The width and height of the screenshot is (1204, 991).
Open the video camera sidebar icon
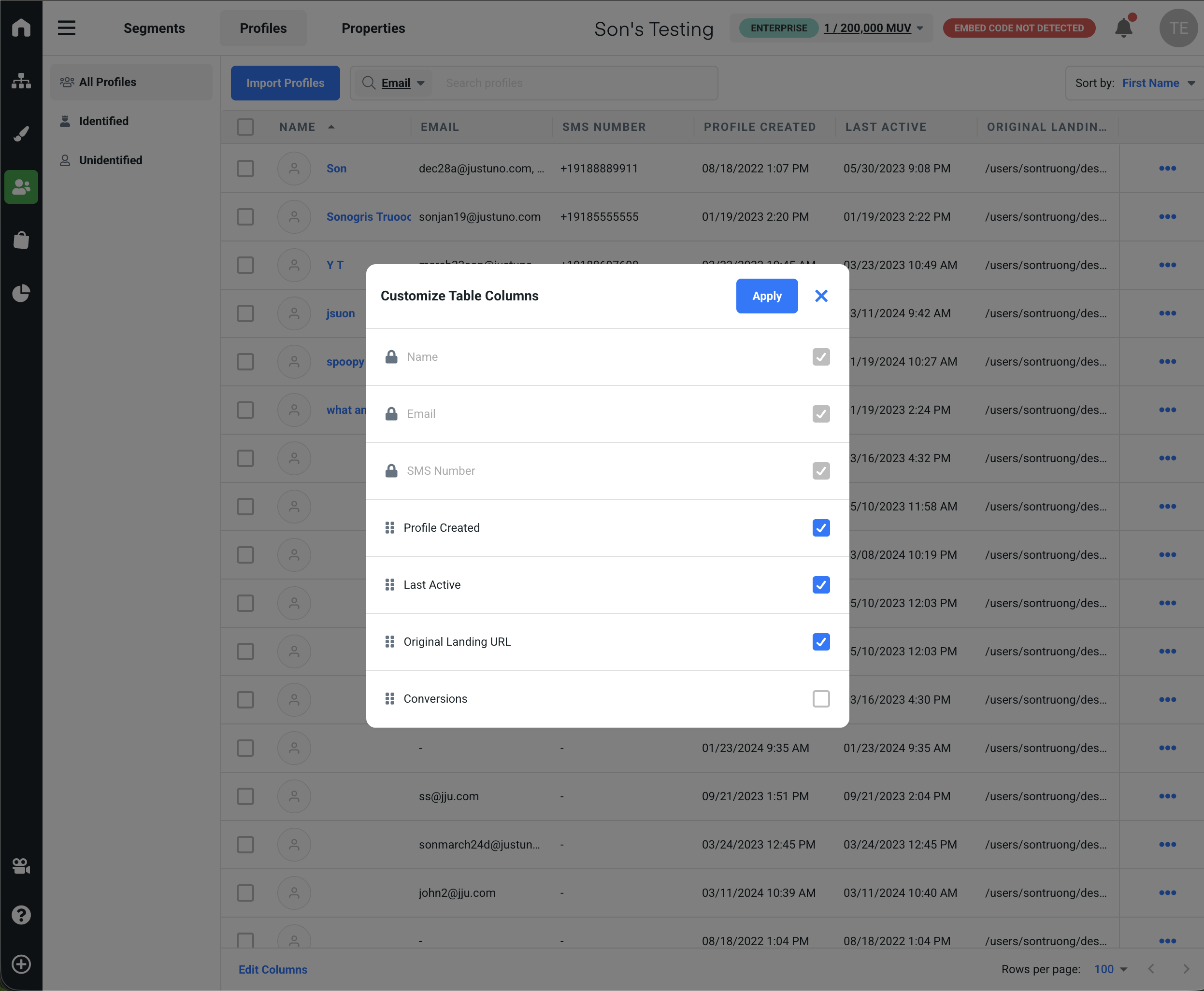(21, 866)
